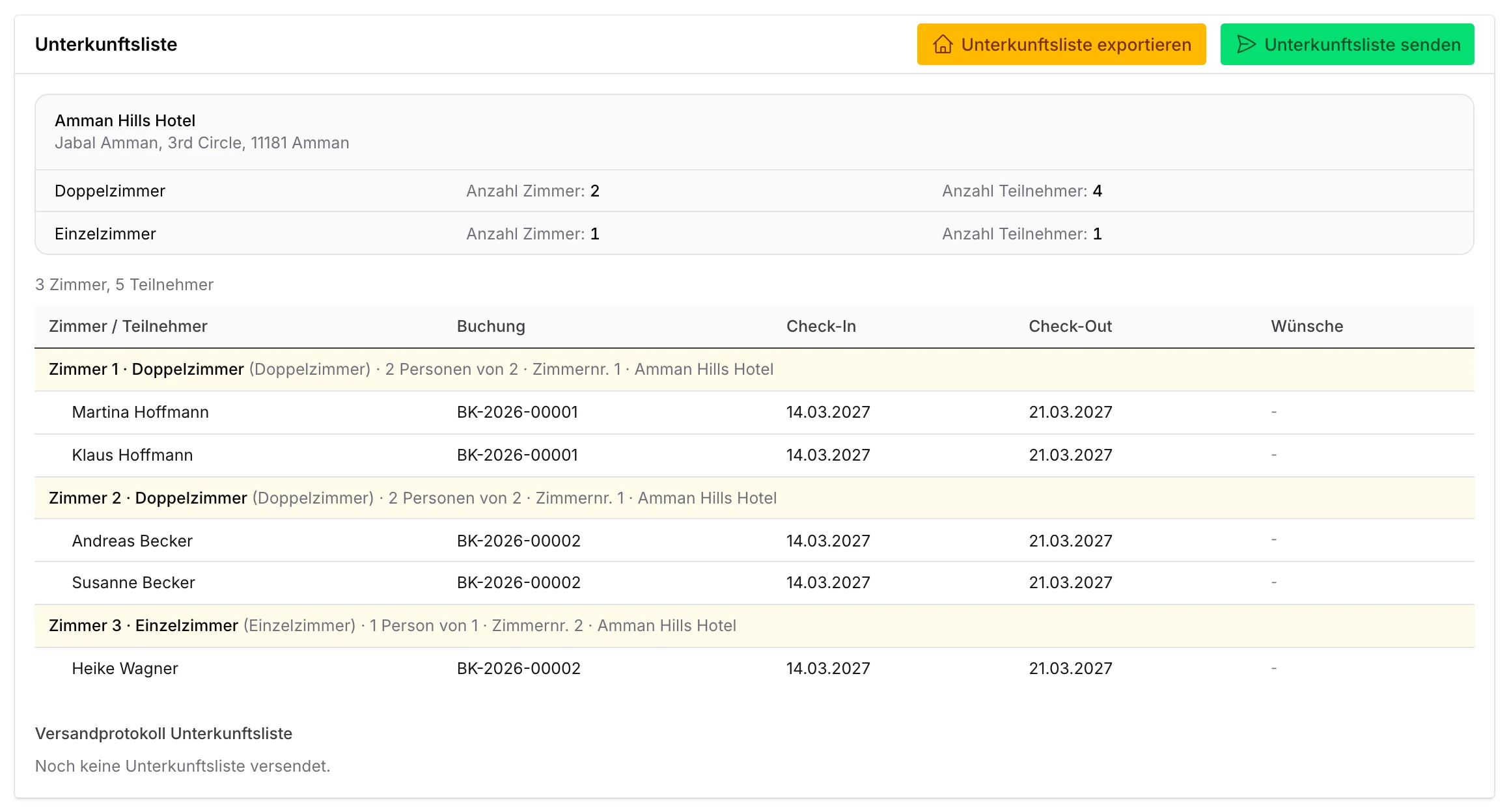Select the Amman Hills Hotel name

[x=125, y=120]
